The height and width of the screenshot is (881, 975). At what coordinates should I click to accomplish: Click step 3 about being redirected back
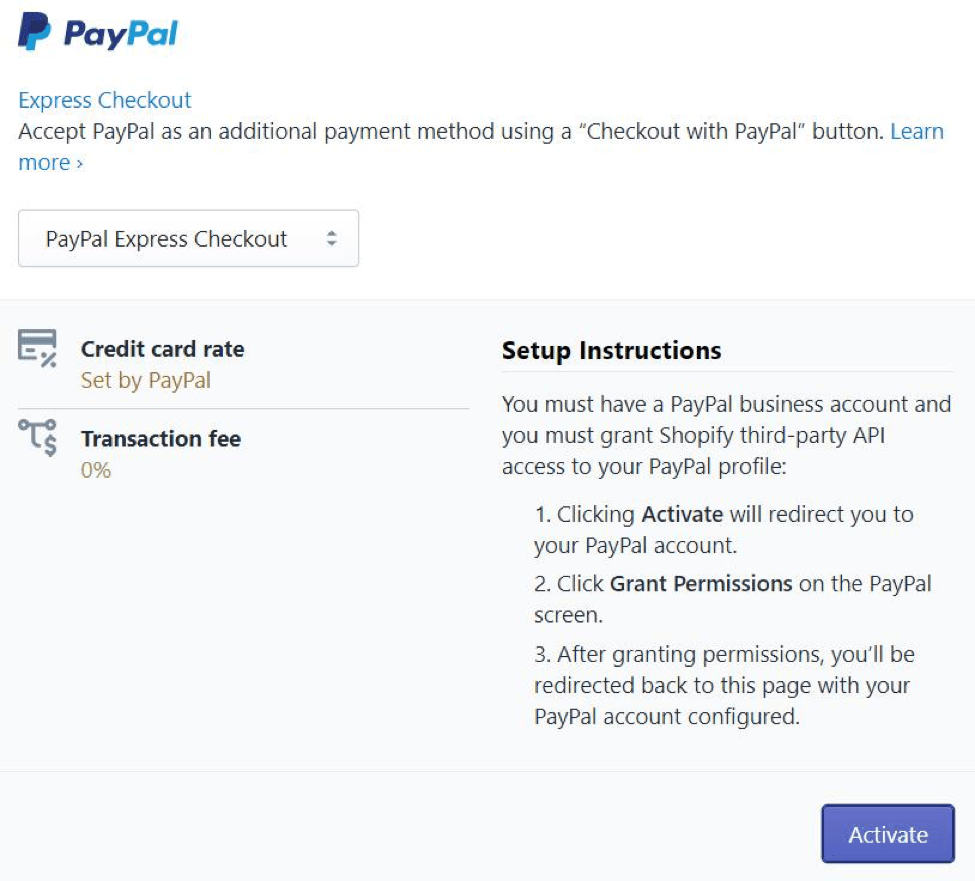coord(722,686)
